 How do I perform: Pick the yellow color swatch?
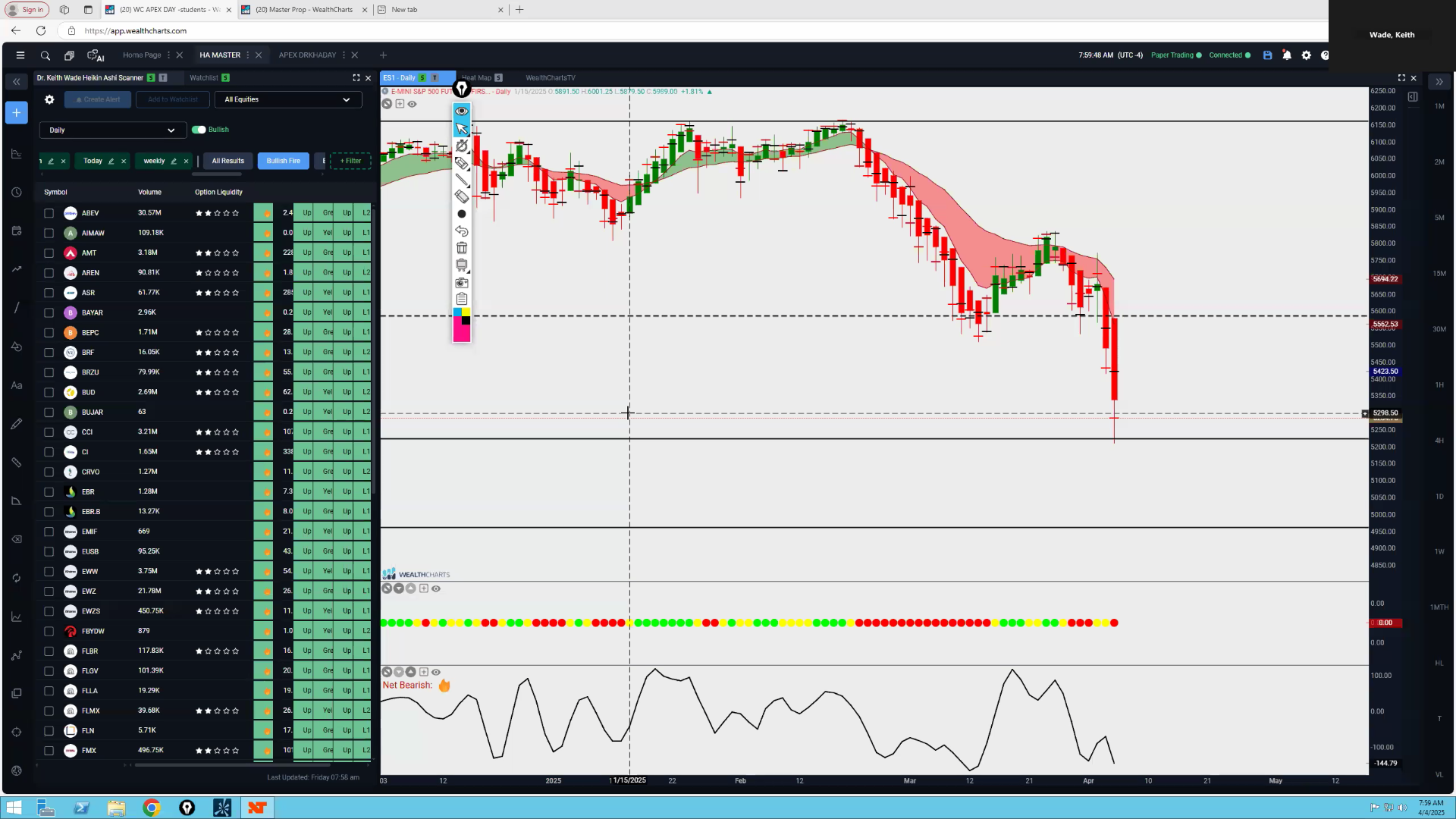tap(466, 312)
